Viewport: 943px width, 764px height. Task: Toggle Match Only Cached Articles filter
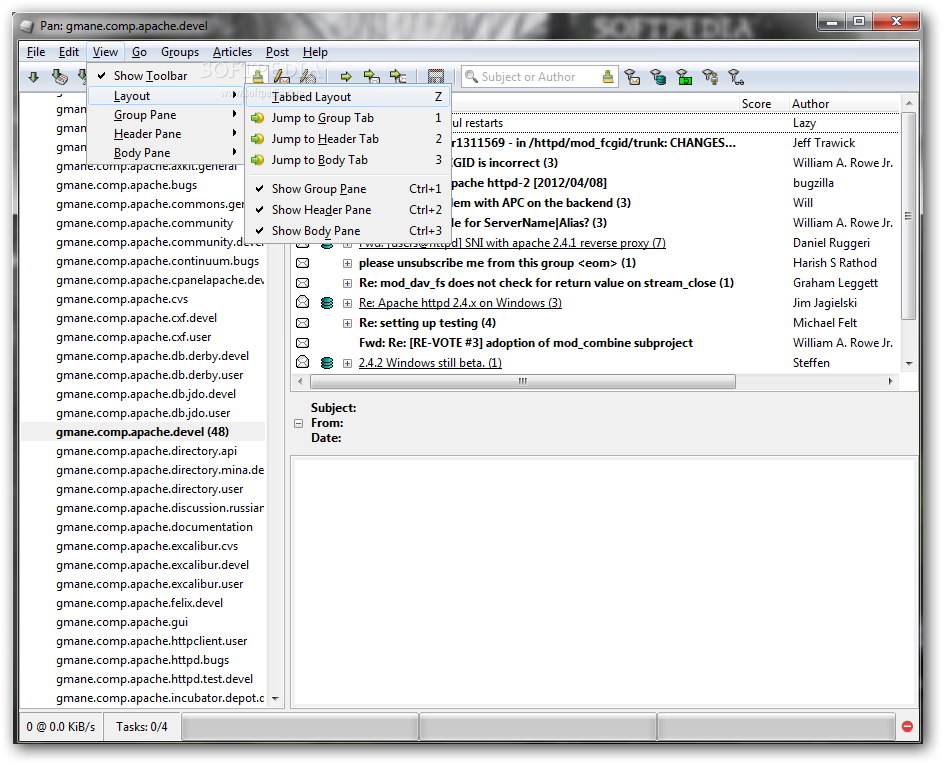659,77
